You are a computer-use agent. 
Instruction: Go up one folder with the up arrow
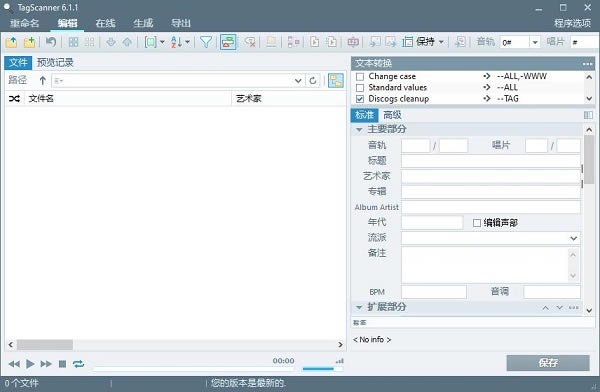point(42,80)
